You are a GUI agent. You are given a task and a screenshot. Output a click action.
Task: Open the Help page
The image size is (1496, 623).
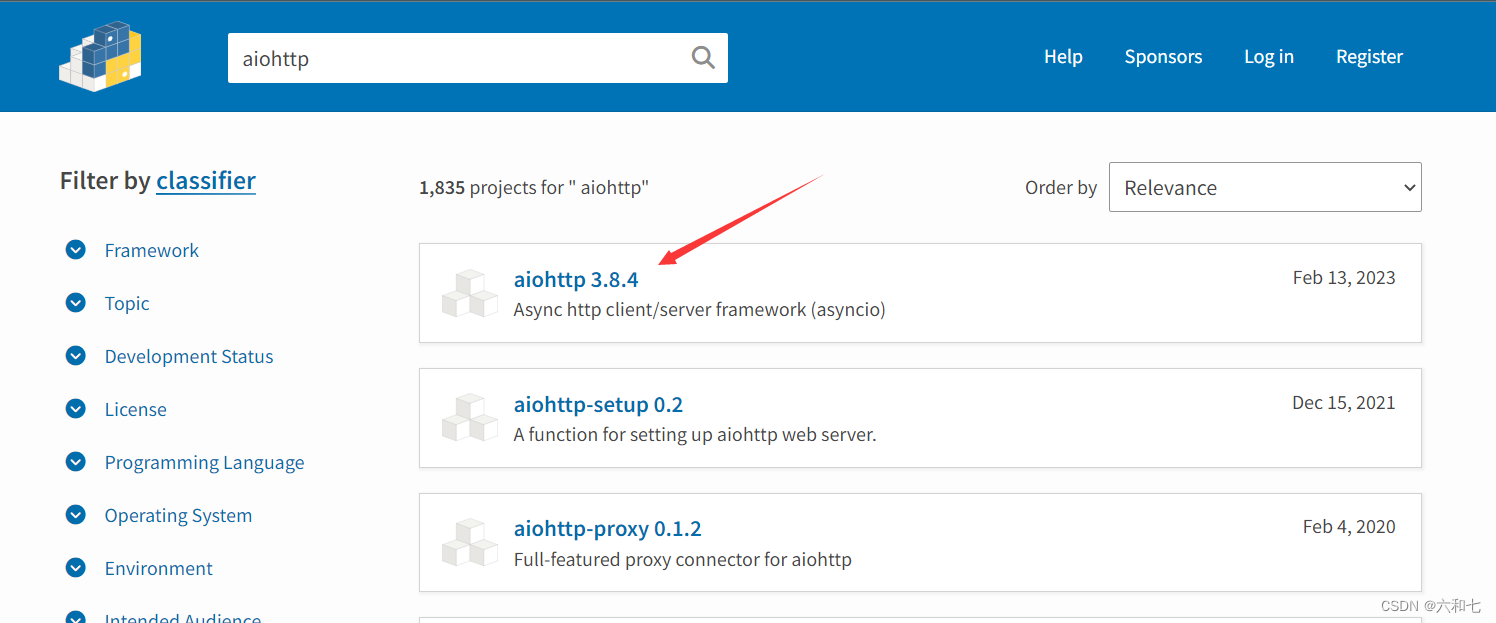coord(1063,57)
